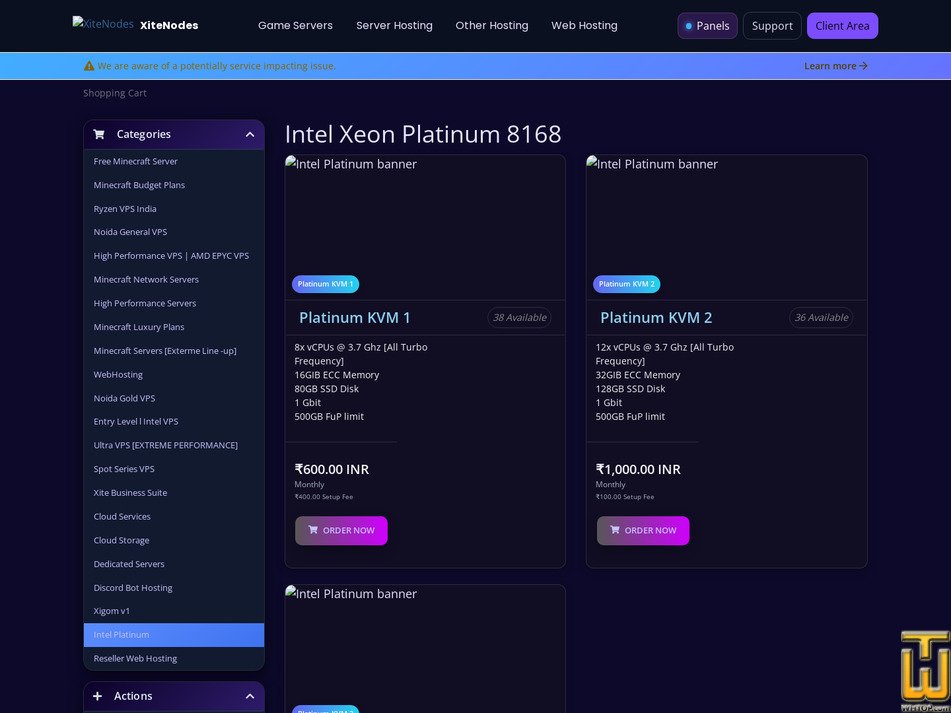Viewport: 951px width, 713px height.
Task: Open the Client Area
Action: pos(842,26)
